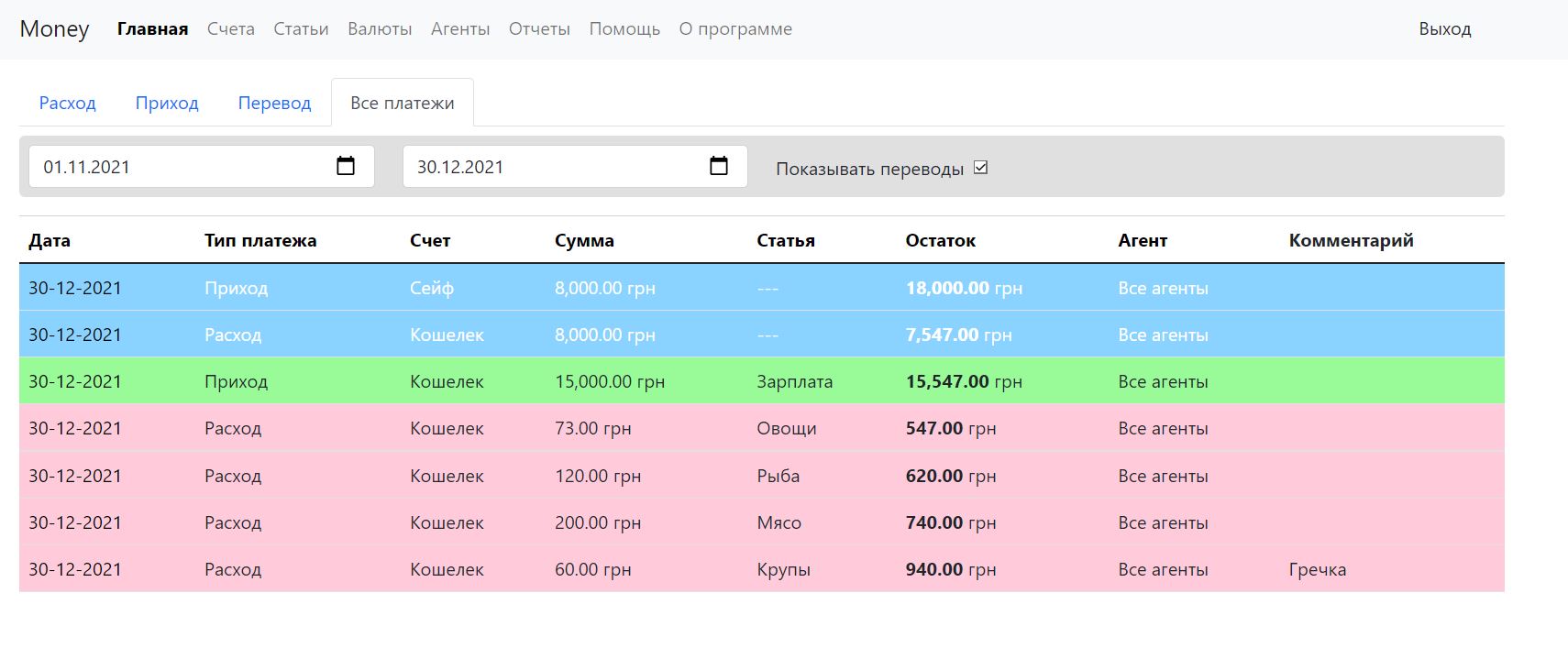Switch to the Приход tab

[167, 103]
